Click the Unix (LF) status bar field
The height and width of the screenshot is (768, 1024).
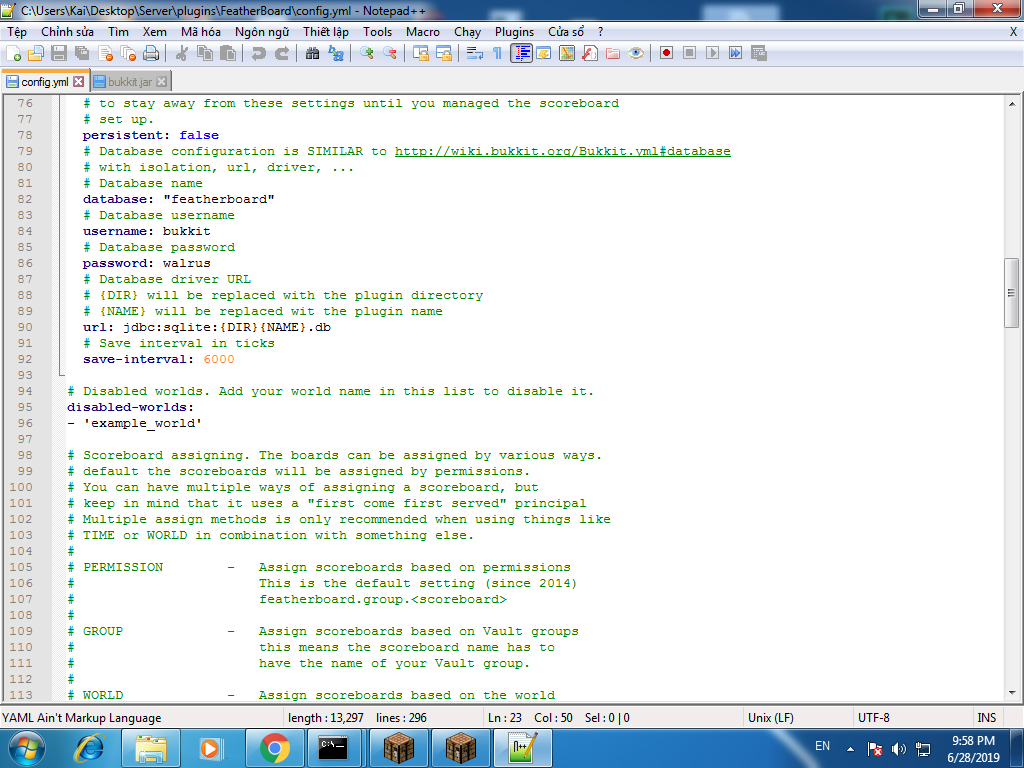(797, 718)
